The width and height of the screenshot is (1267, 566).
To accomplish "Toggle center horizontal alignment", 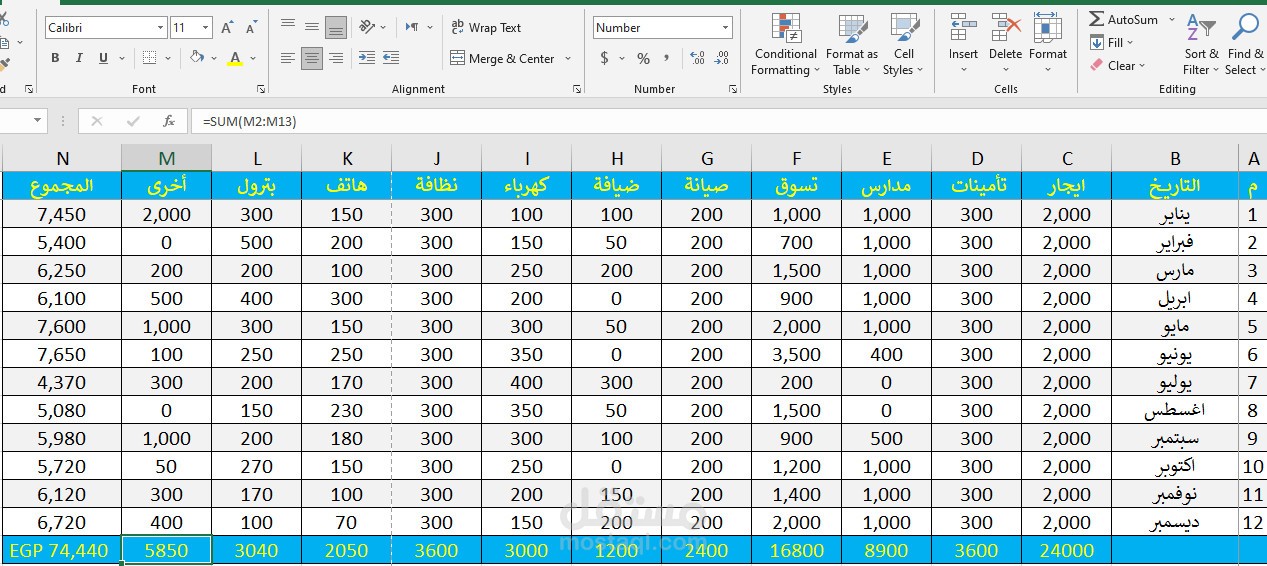I will pyautogui.click(x=312, y=59).
